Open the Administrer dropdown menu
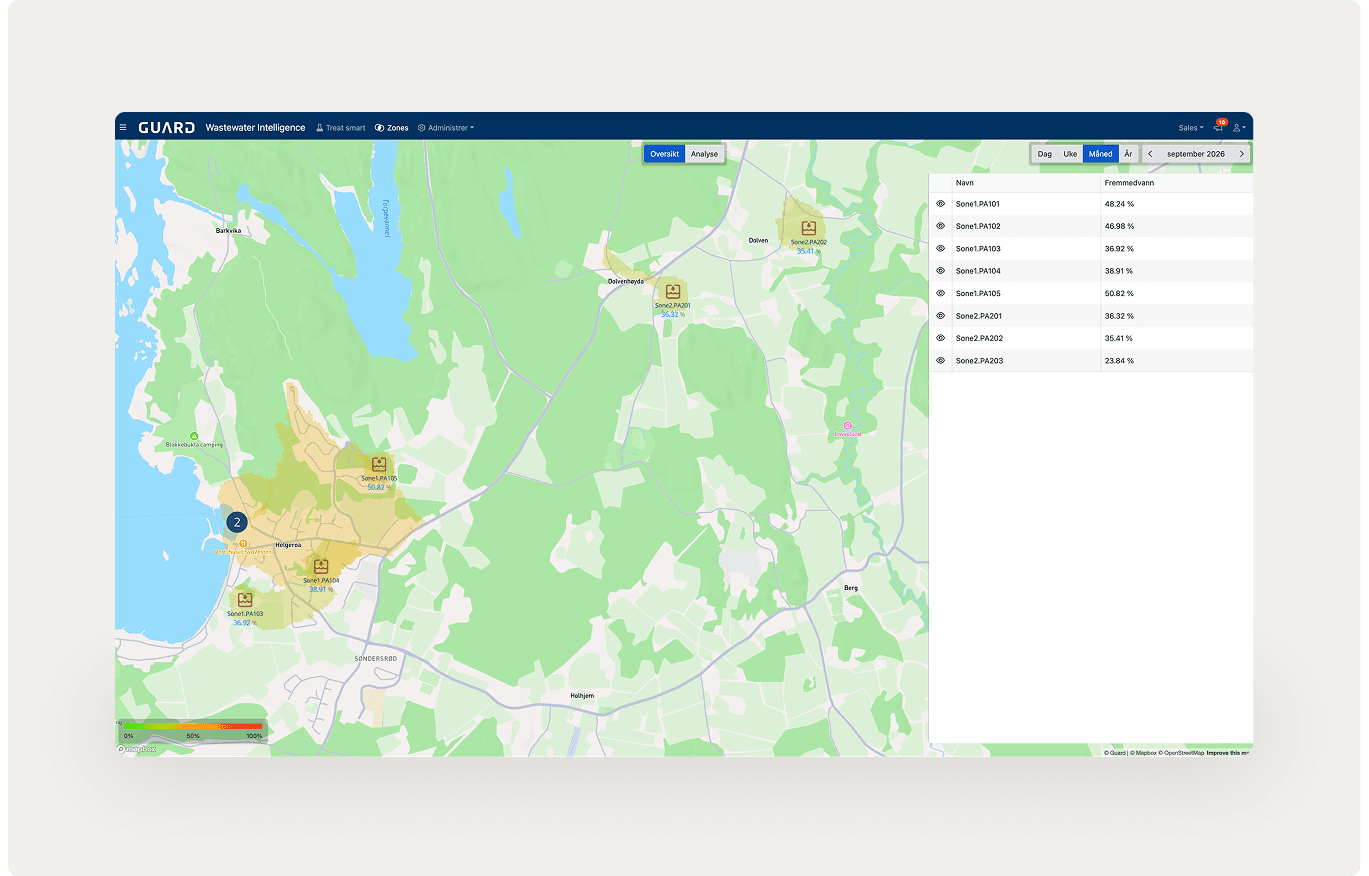The height and width of the screenshot is (876, 1369). (x=446, y=128)
